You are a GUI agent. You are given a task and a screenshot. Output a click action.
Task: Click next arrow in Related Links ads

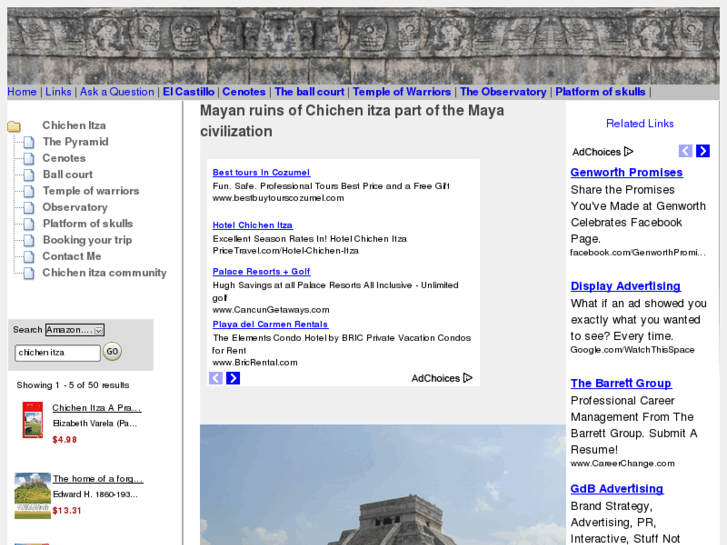[x=703, y=151]
